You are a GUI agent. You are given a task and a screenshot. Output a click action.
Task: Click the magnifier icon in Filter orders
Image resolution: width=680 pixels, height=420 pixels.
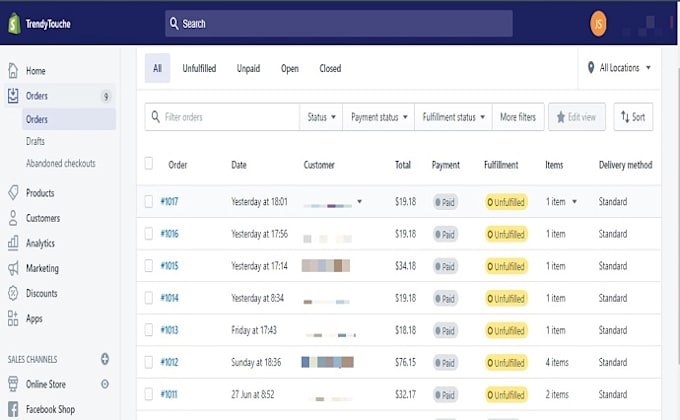tap(155, 117)
